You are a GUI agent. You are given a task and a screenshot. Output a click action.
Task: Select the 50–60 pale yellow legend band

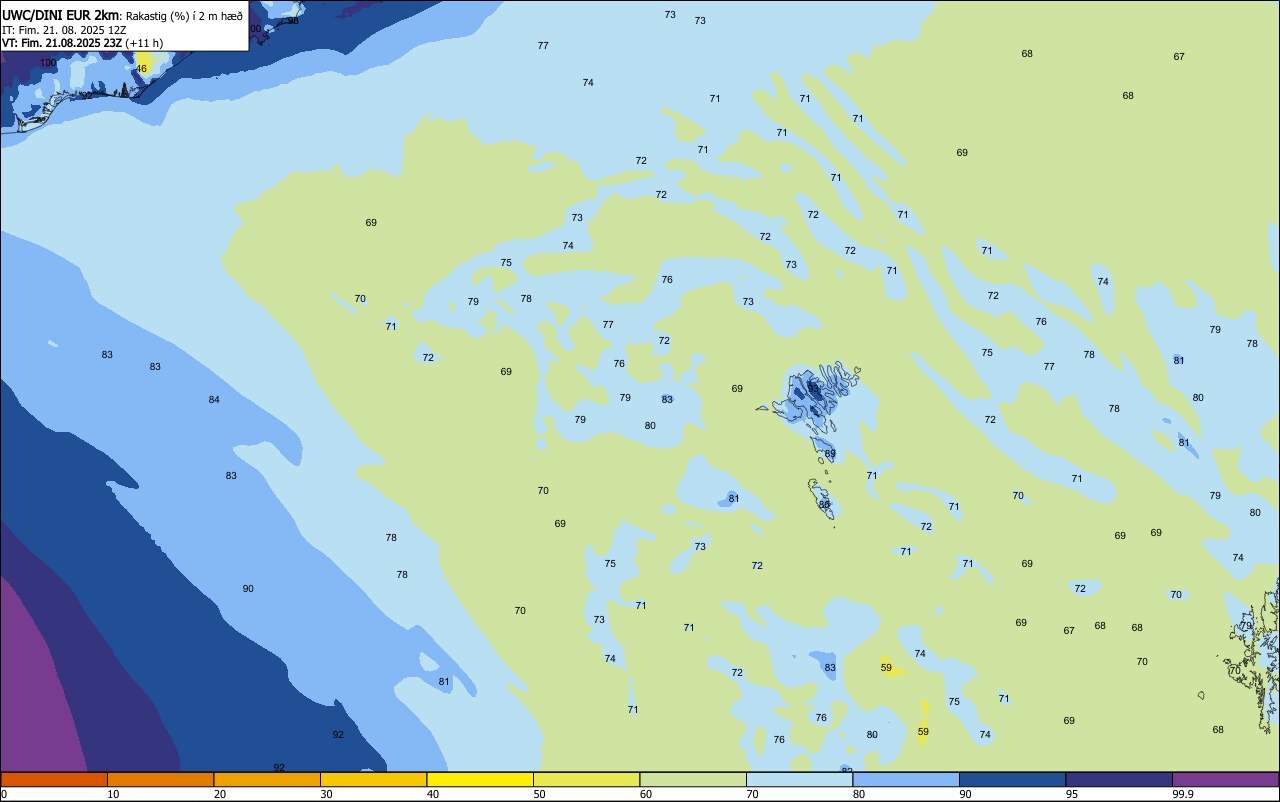click(586, 779)
